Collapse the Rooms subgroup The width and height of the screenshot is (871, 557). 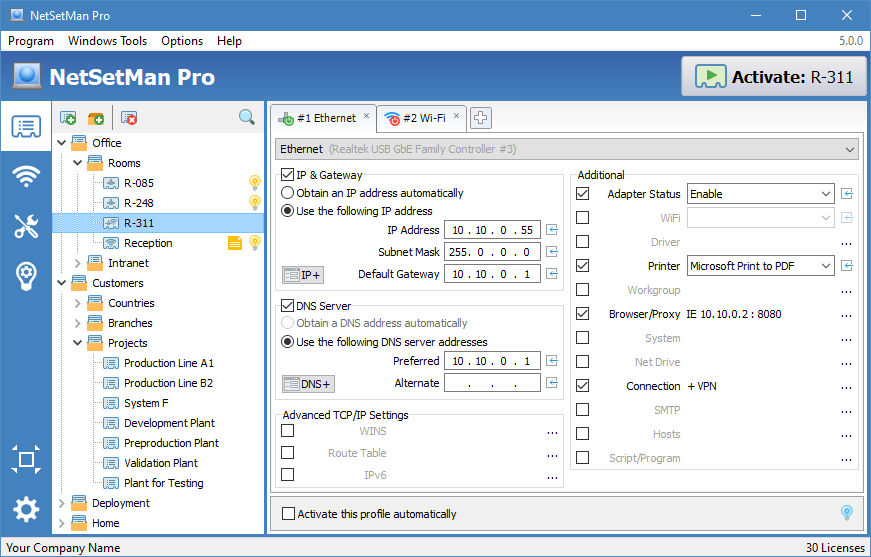[78, 163]
